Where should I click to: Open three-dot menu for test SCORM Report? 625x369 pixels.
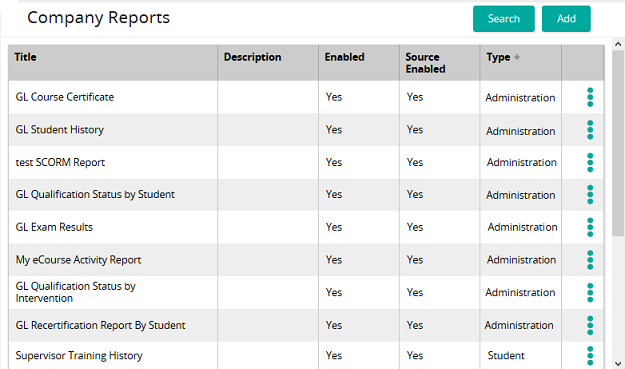[x=590, y=163]
